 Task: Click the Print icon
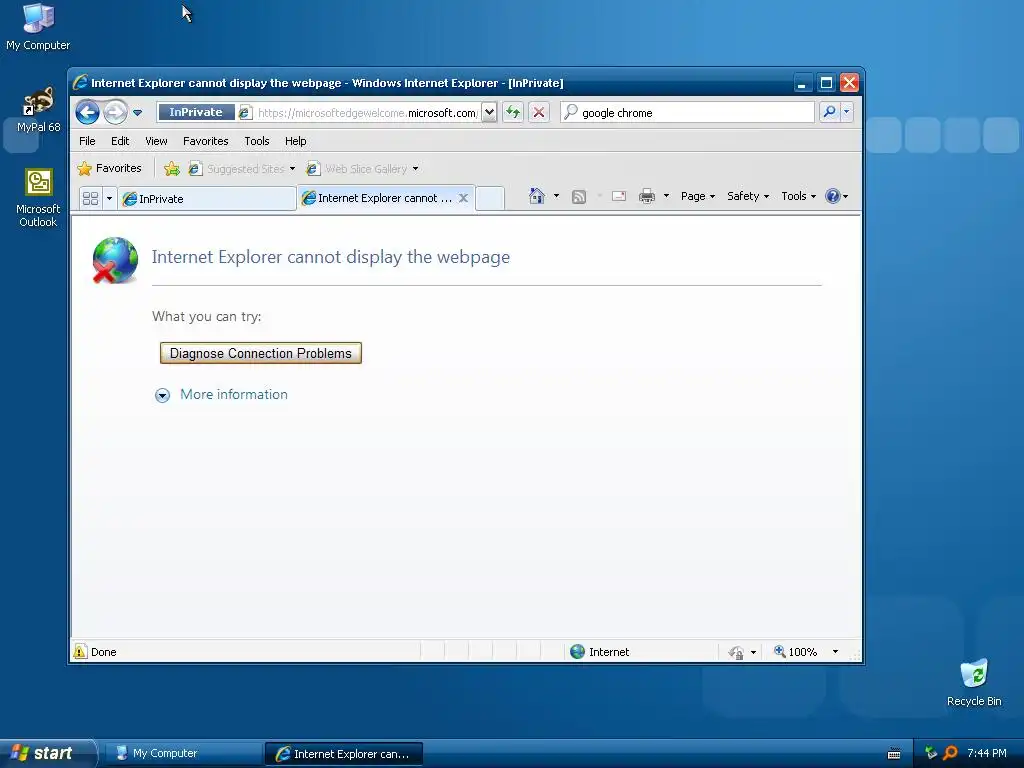647,196
